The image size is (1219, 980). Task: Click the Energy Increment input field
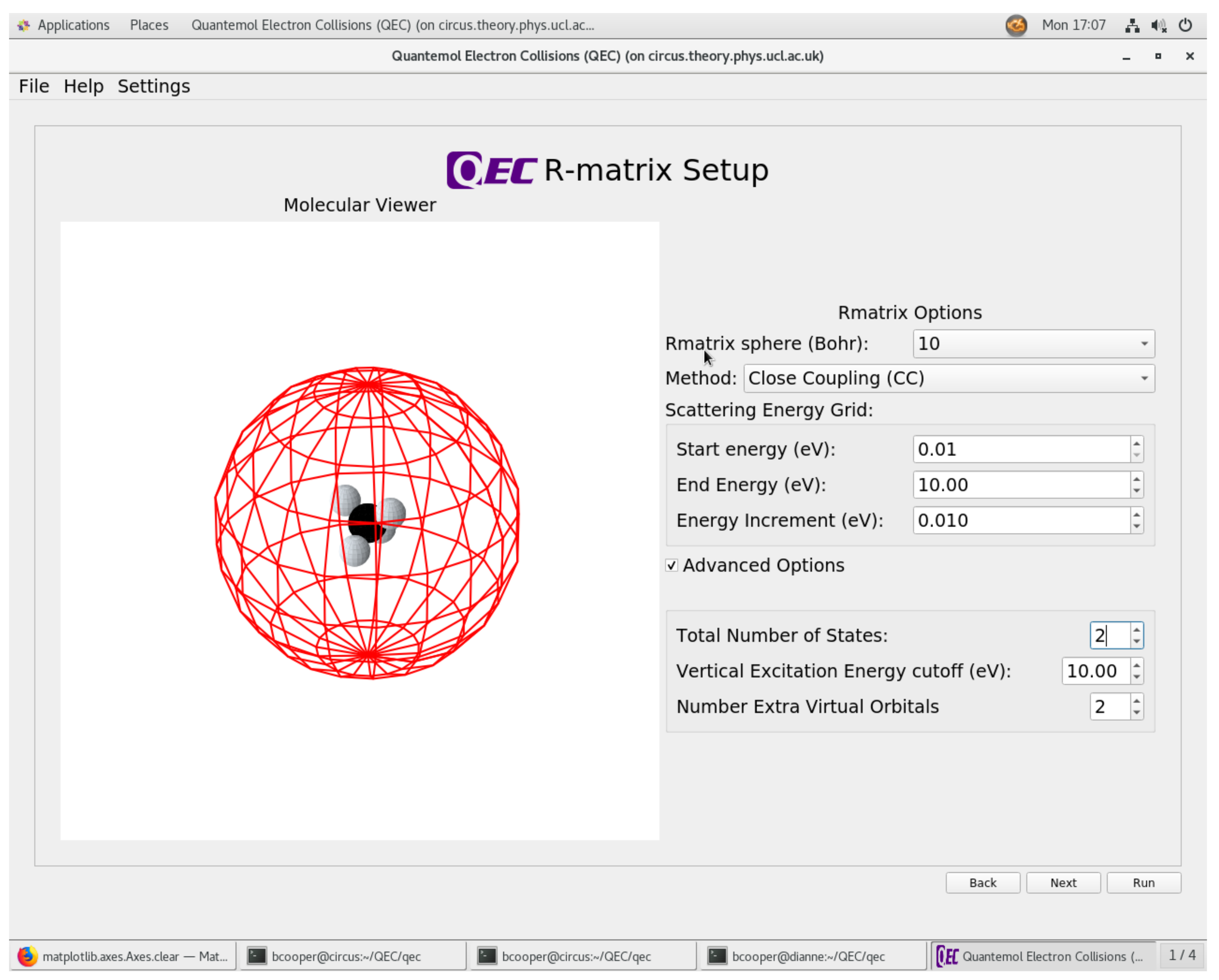1021,520
